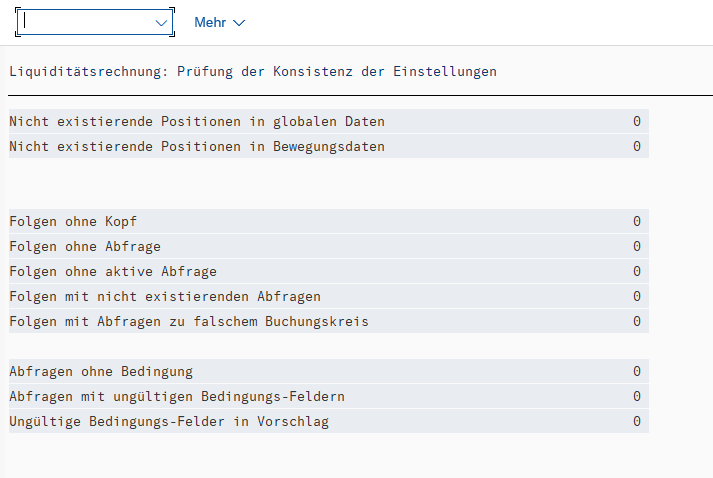Open the Mehr menu
The width and height of the screenshot is (713, 478).
(x=219, y=22)
